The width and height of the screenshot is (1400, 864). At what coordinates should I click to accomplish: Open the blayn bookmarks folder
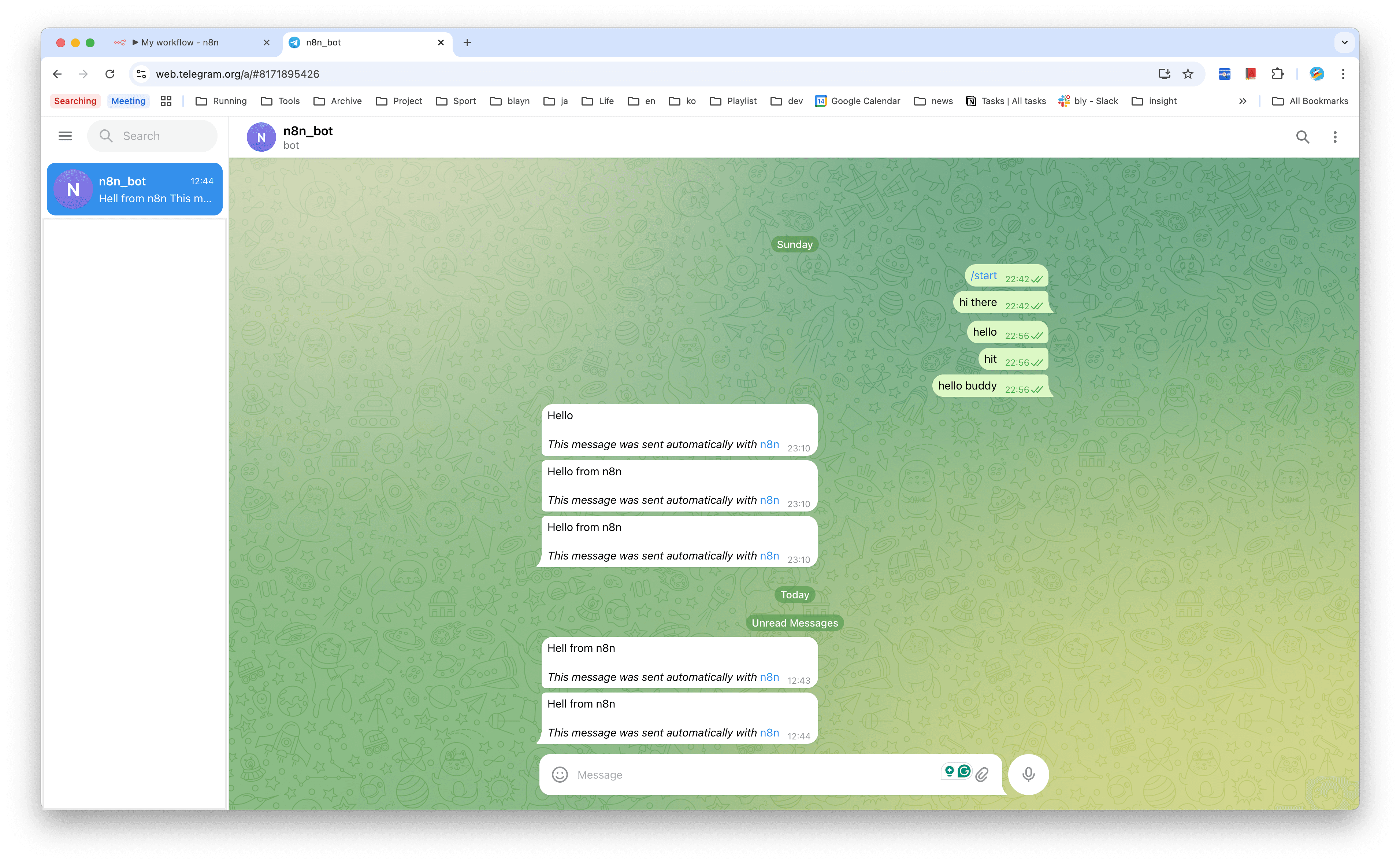[510, 101]
